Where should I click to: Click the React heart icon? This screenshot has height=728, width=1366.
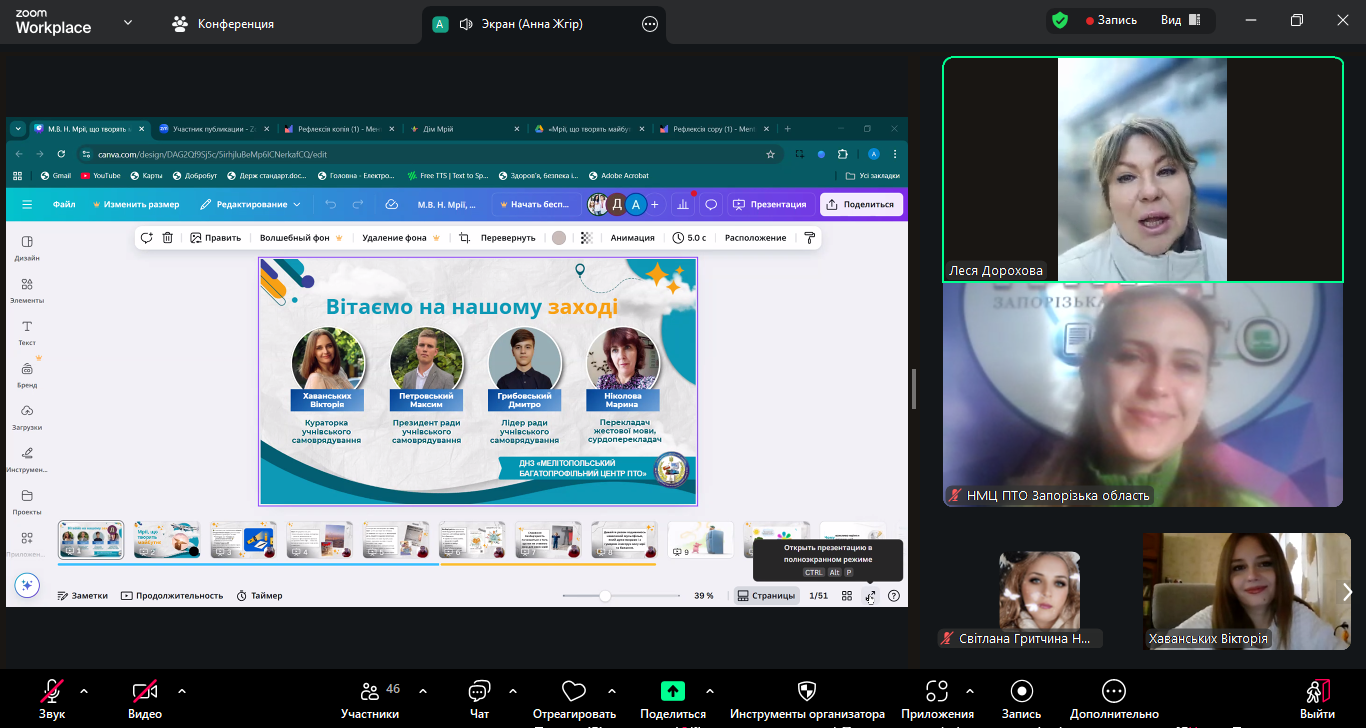point(574,691)
